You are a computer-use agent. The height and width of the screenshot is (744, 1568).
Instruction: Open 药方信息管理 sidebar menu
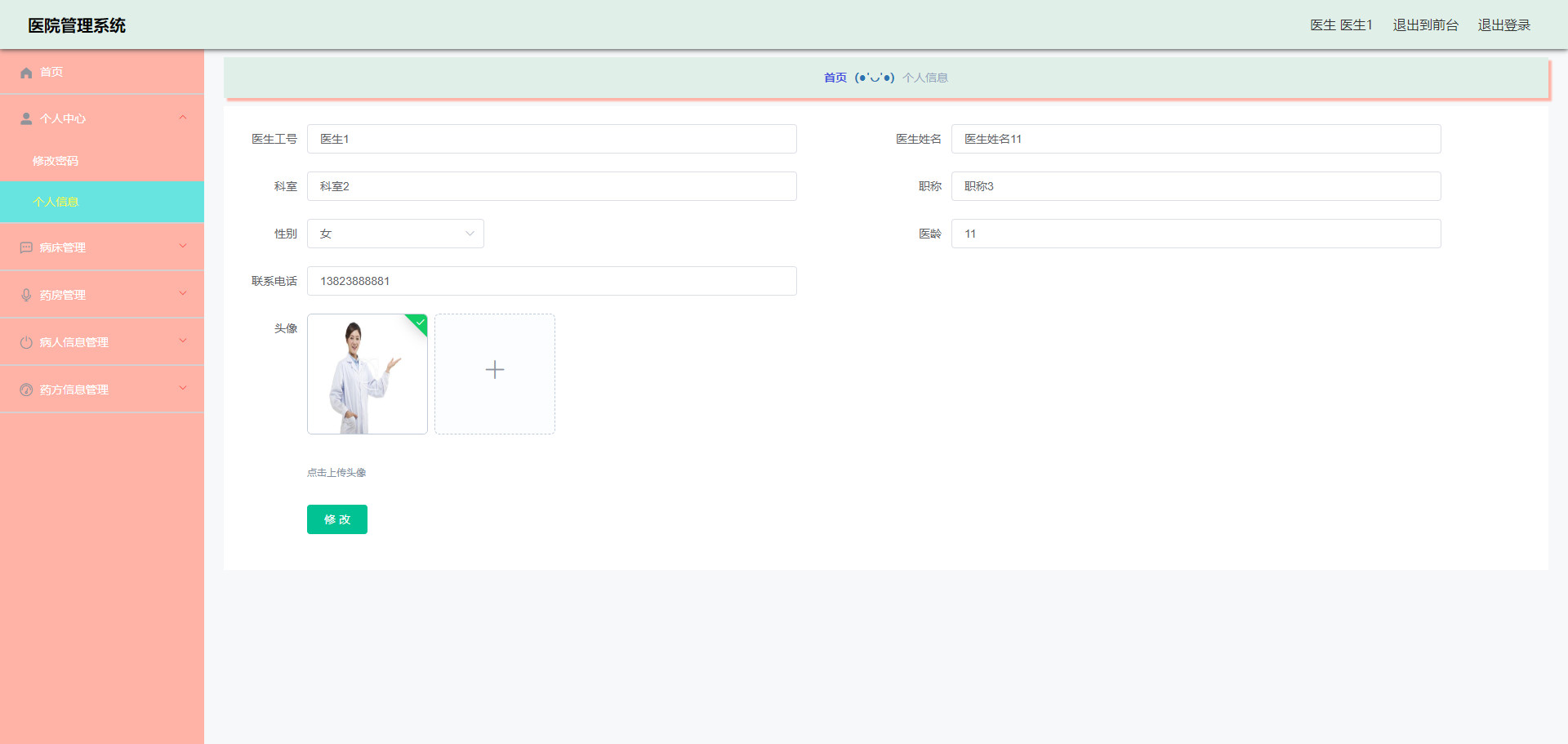point(102,390)
